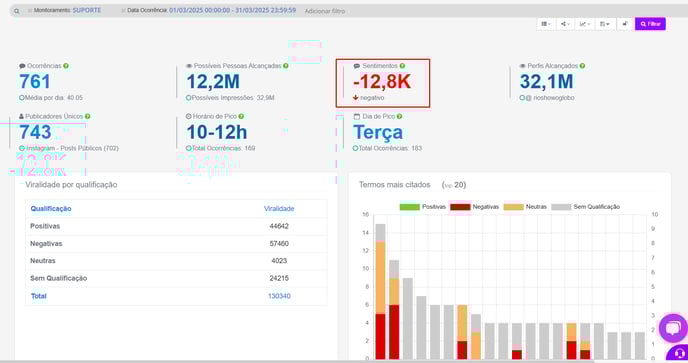Open help icon next to Sentimentos
The image size is (688, 363).
(402, 66)
